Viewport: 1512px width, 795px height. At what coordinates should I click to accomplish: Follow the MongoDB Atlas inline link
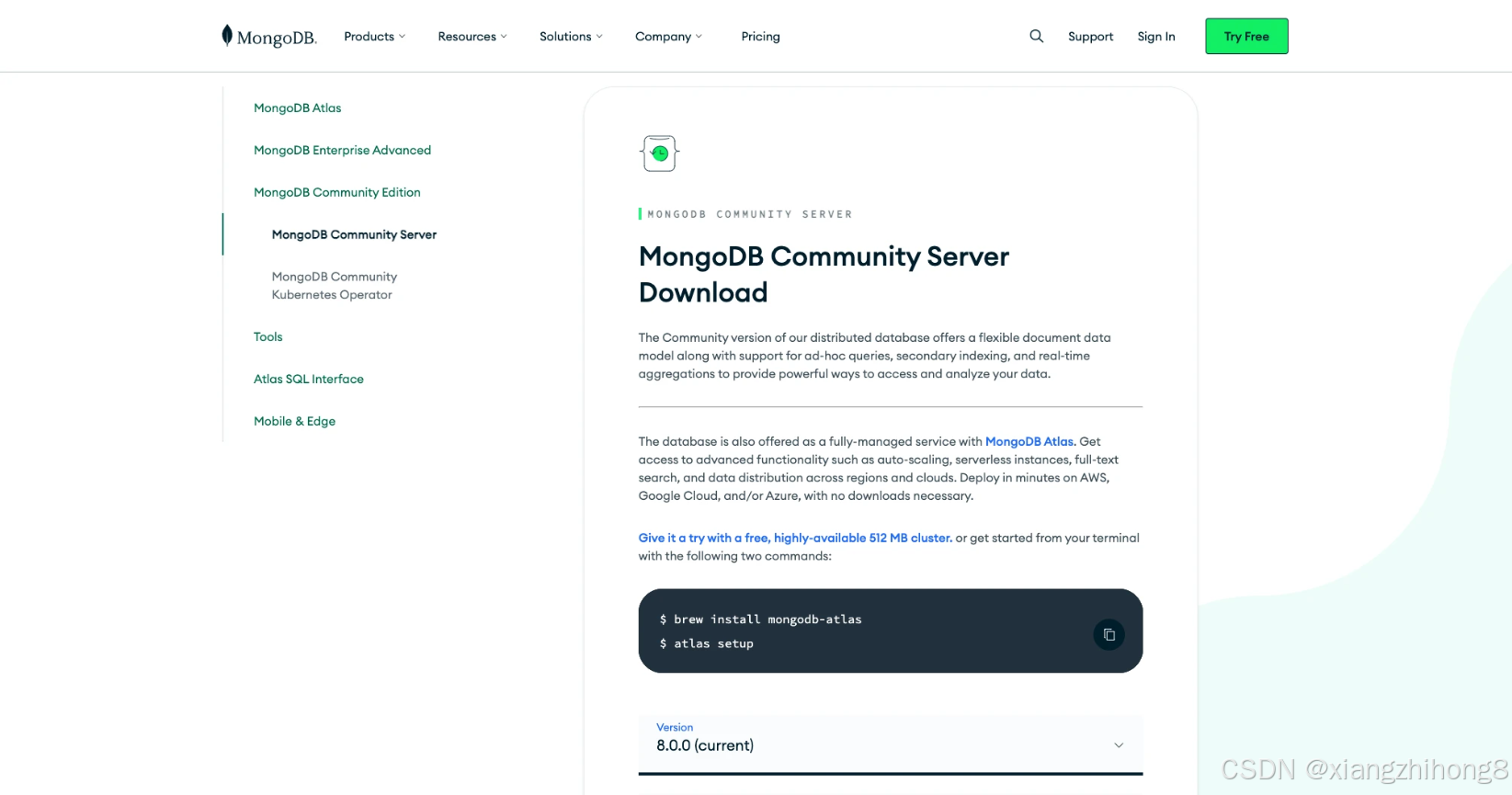tap(1029, 441)
